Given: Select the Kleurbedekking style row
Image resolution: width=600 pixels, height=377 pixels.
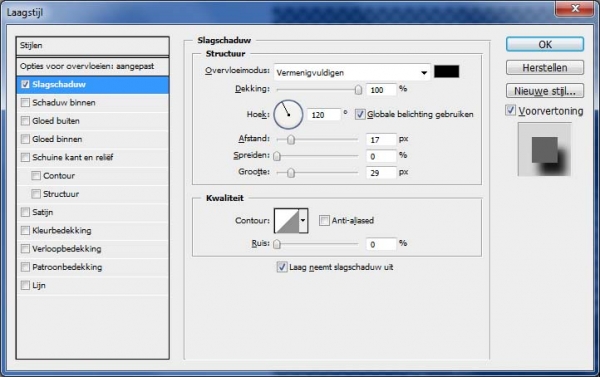Looking at the screenshot, I should (93, 230).
